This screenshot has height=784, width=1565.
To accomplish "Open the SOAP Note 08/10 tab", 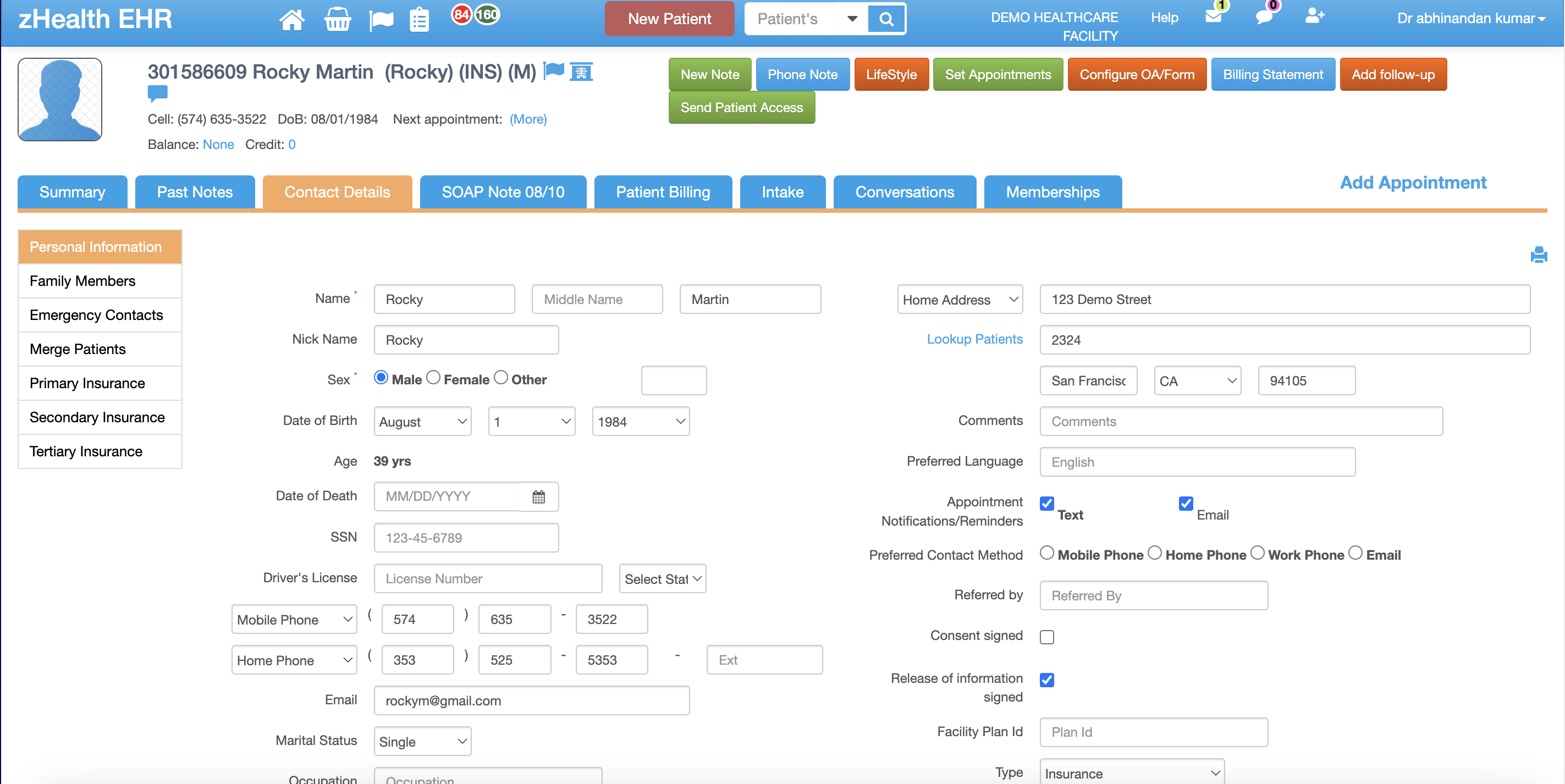I will point(503,192).
